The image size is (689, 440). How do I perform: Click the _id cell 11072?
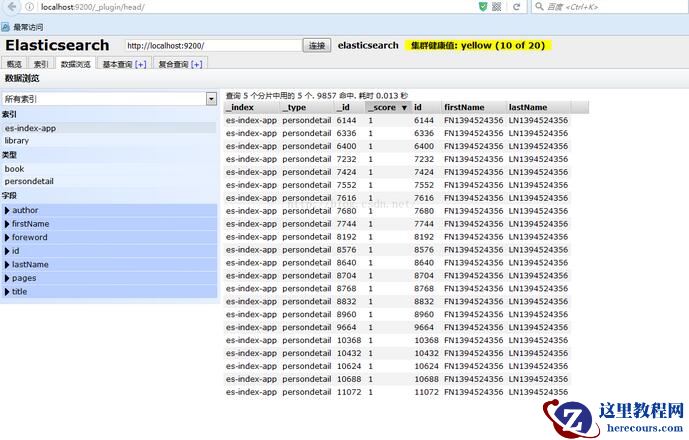coord(349,392)
